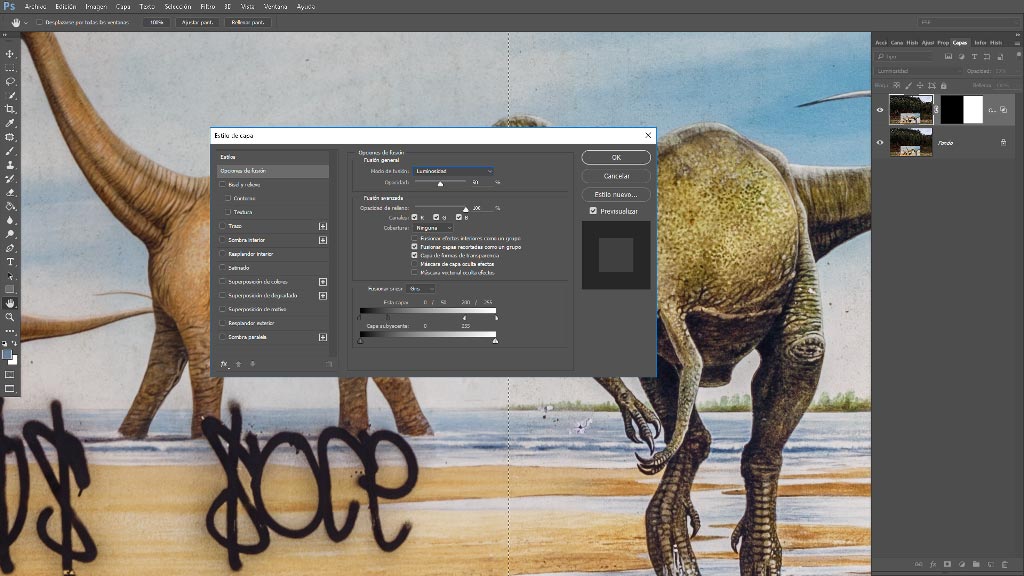Select the Hand tool in the toolbar
The image size is (1024, 576).
coord(10,303)
